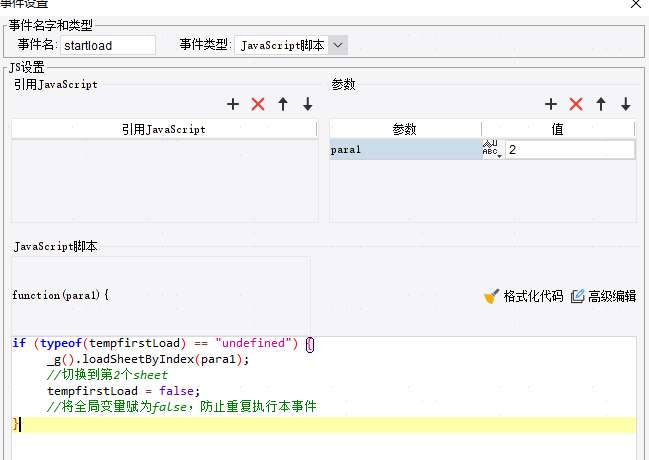This screenshot has height=460, width=649.
Task: Move the parameter row up
Action: click(601, 104)
